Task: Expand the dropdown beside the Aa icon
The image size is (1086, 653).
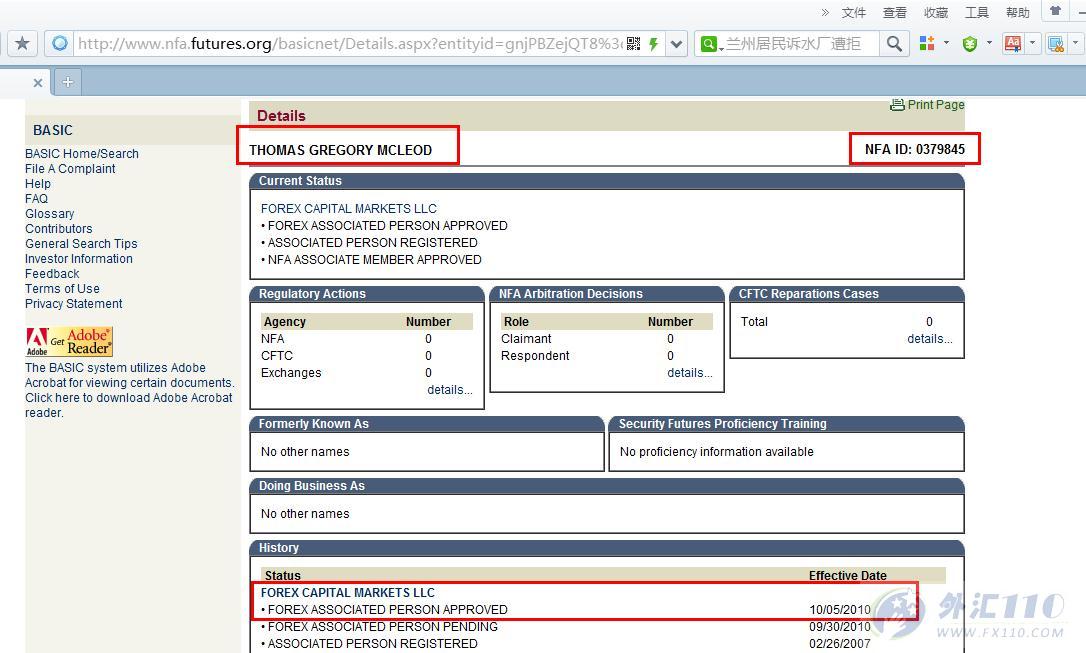Action: click(1032, 43)
